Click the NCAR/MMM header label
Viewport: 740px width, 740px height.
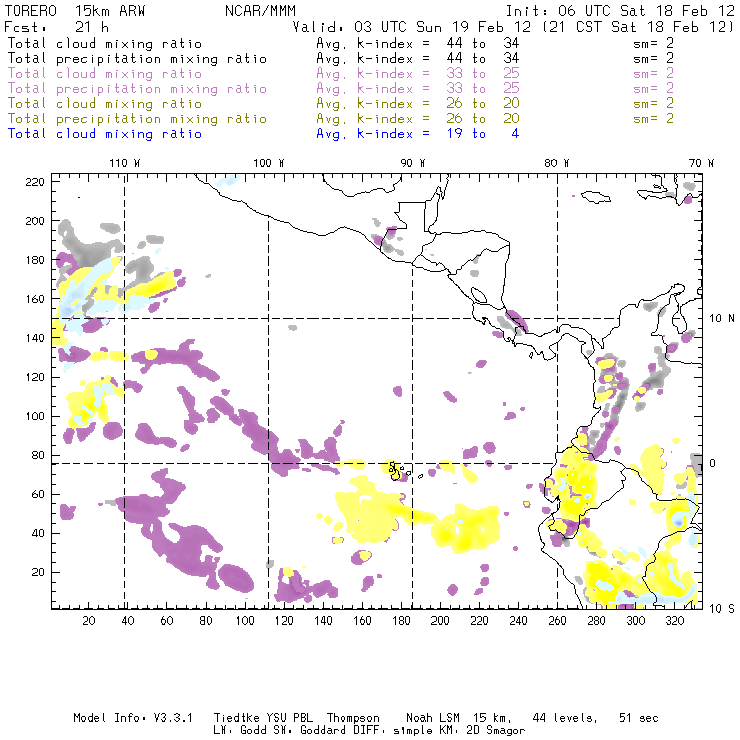(x=262, y=10)
